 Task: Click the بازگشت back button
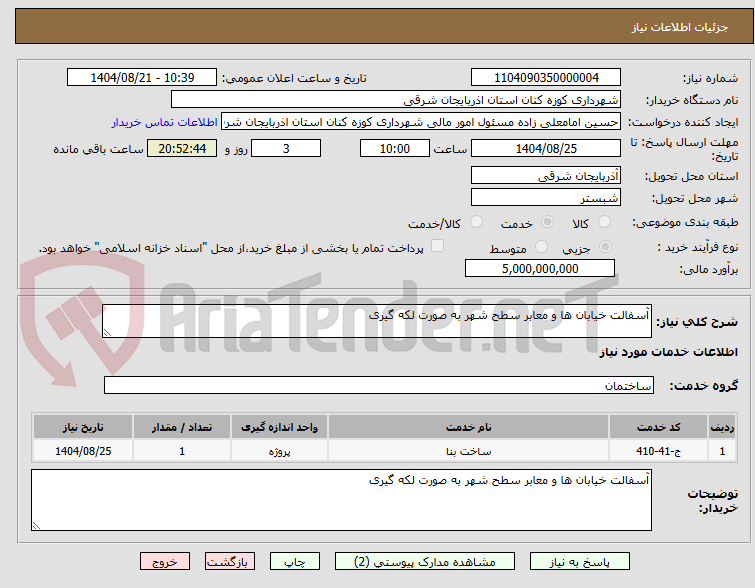tap(230, 562)
